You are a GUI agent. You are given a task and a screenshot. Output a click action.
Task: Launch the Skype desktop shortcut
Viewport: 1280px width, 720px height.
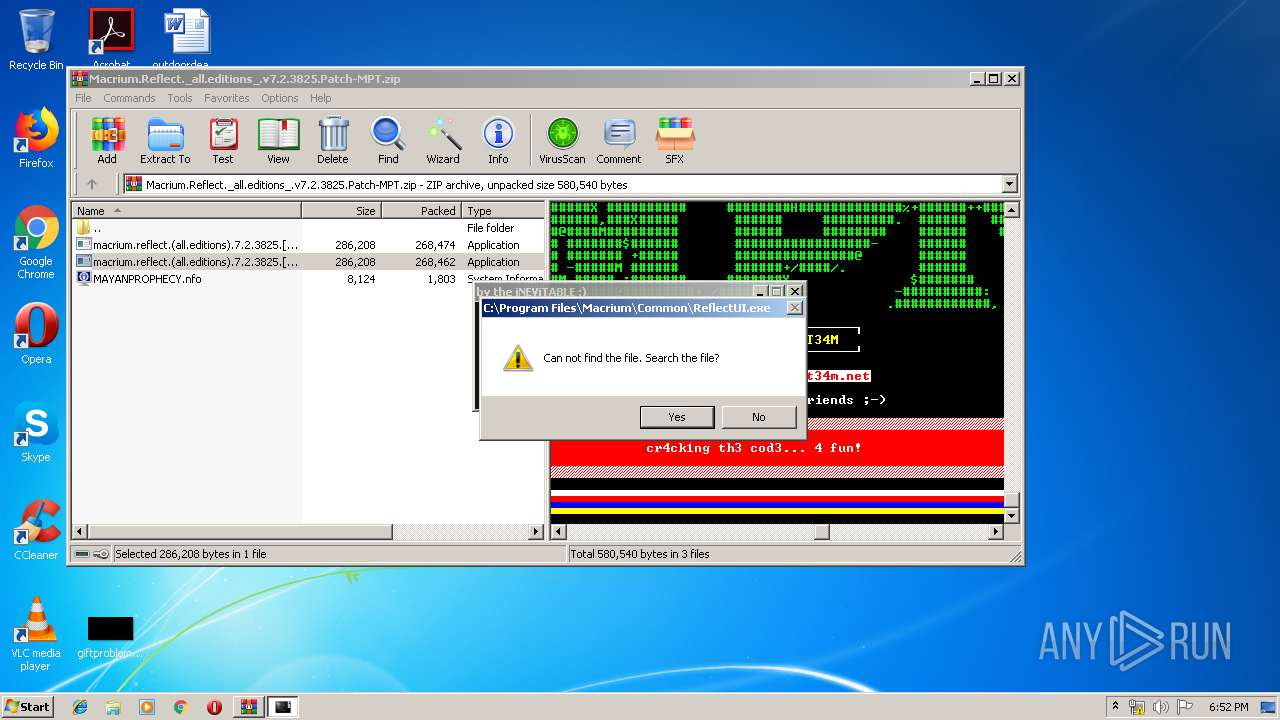point(36,432)
